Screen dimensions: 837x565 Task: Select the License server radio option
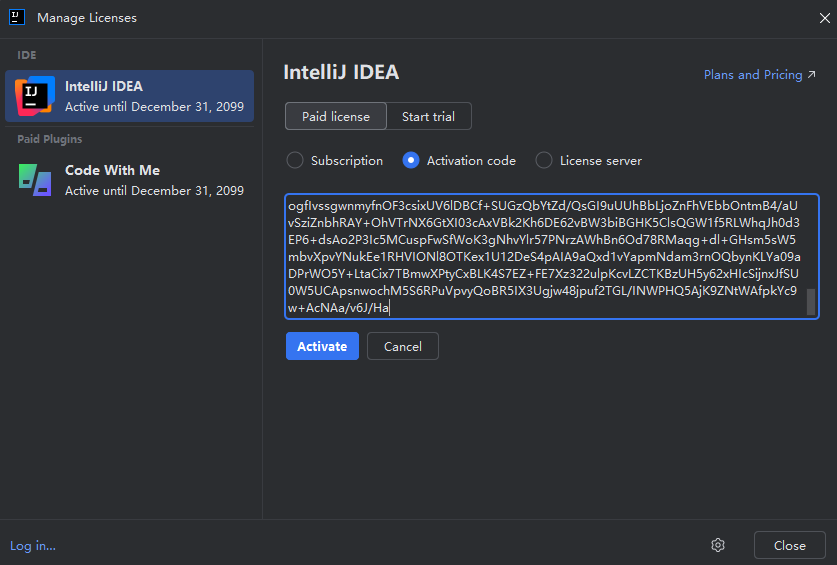(x=544, y=160)
